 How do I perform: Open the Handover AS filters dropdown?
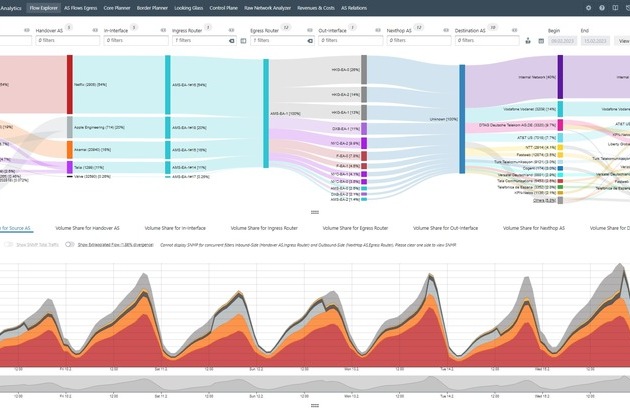point(68,41)
